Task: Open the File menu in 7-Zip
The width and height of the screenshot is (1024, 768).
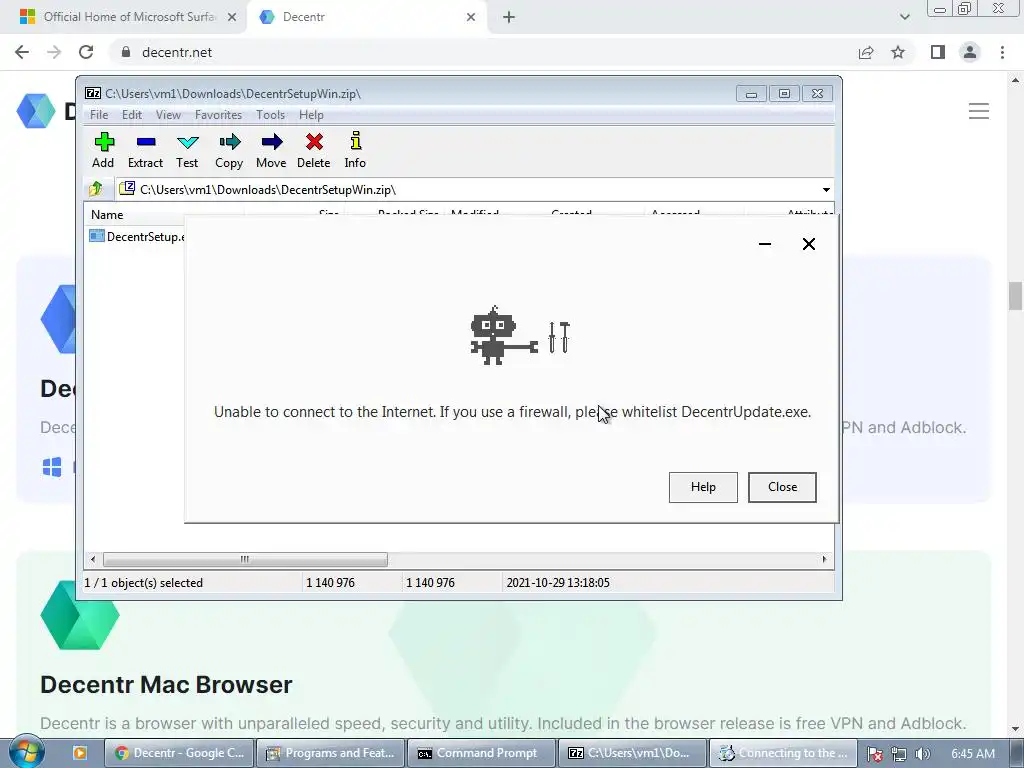Action: (x=99, y=115)
